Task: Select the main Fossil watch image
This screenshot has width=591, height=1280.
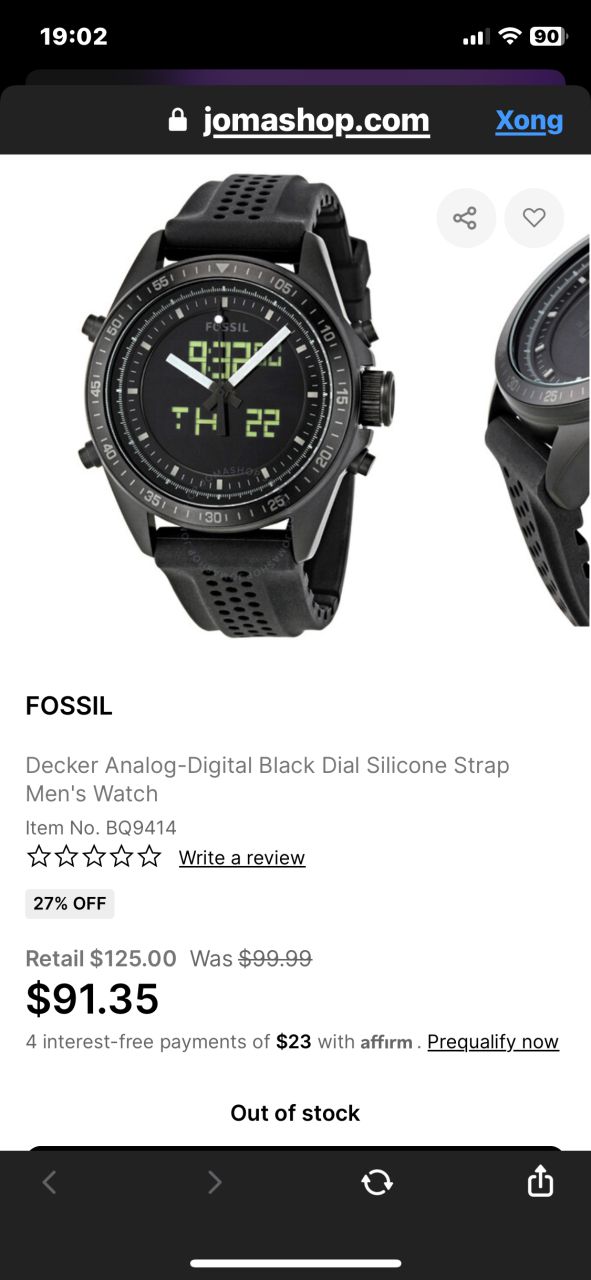Action: 237,405
